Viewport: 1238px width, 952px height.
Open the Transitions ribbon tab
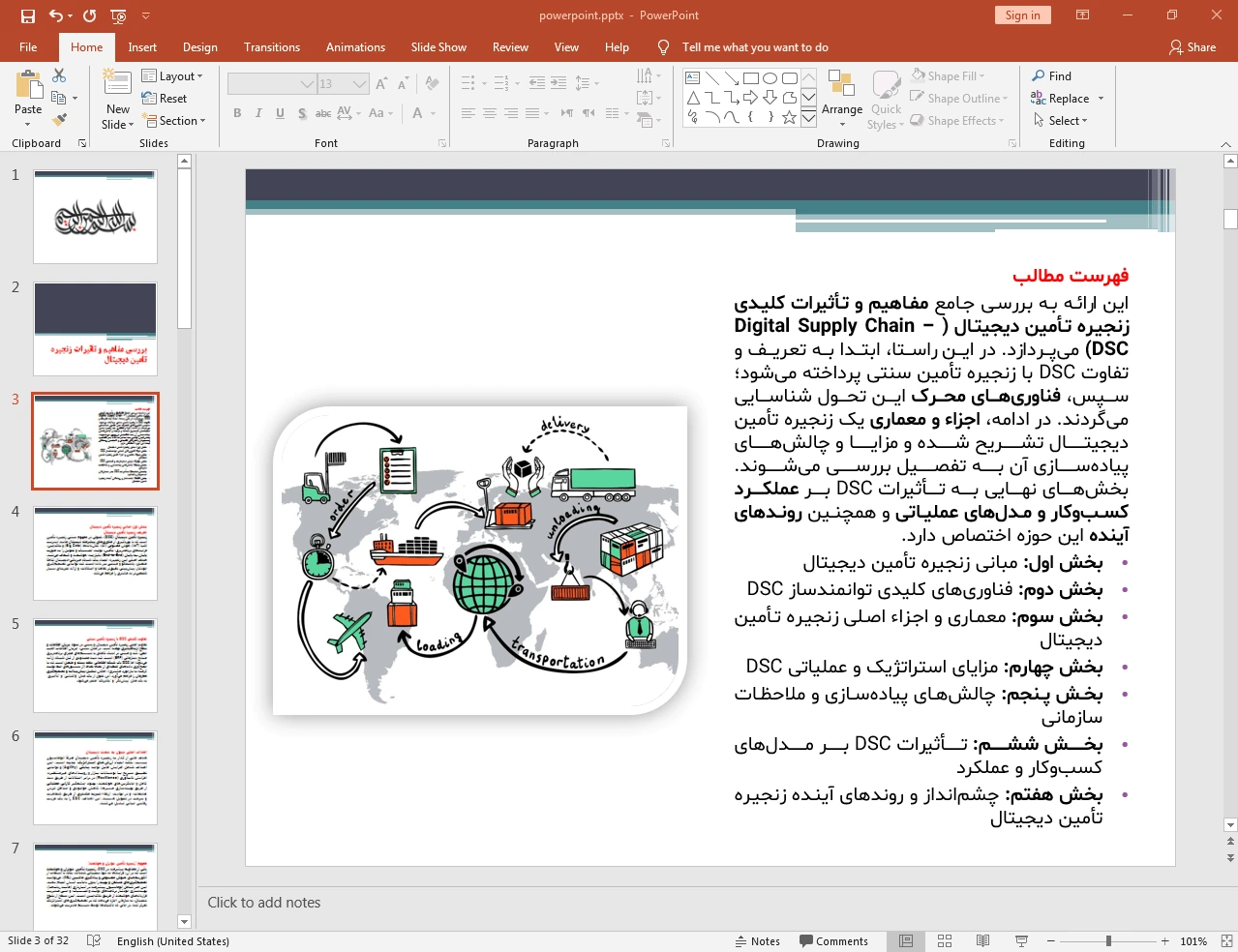[271, 47]
